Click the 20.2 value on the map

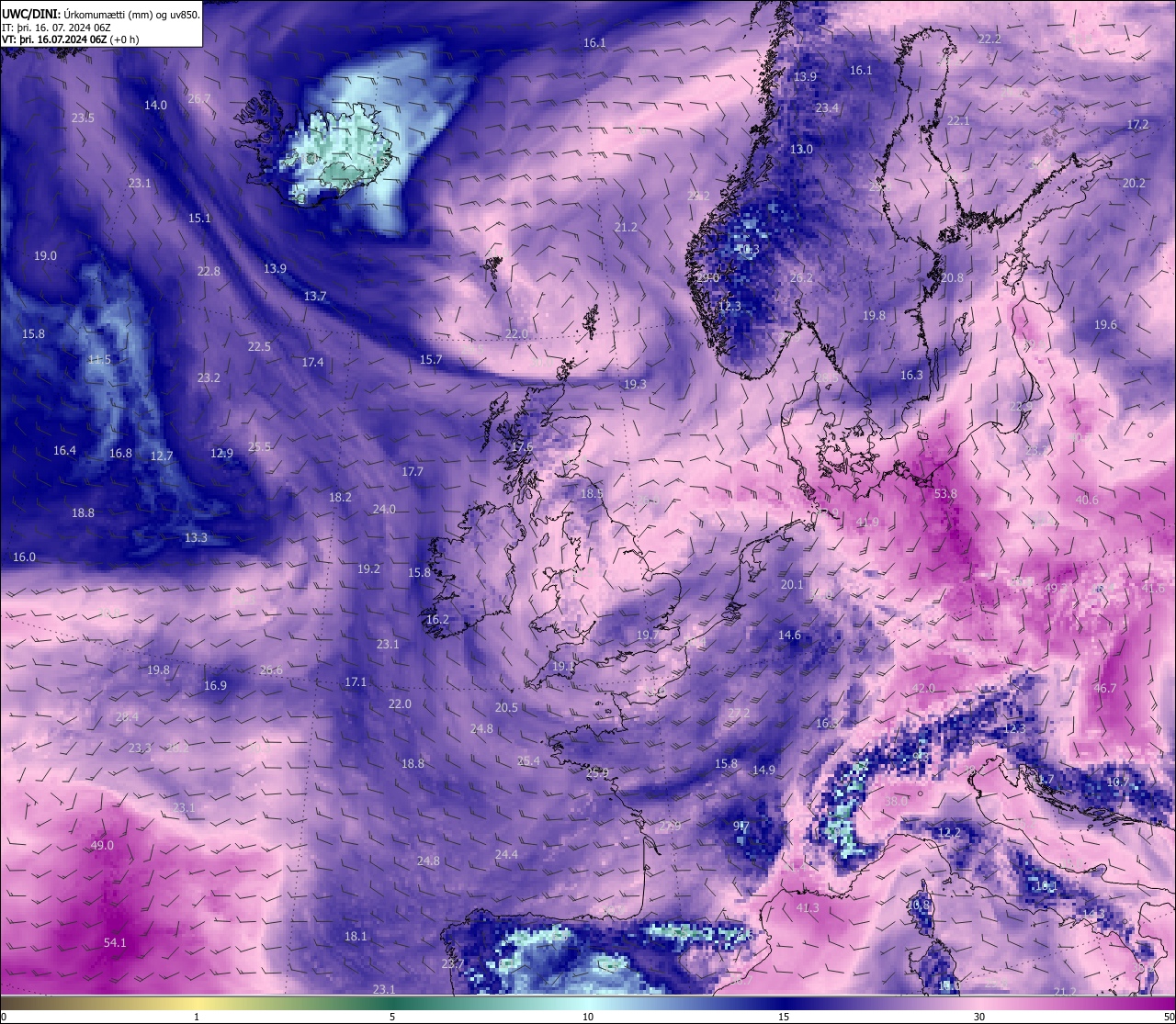1134,183
